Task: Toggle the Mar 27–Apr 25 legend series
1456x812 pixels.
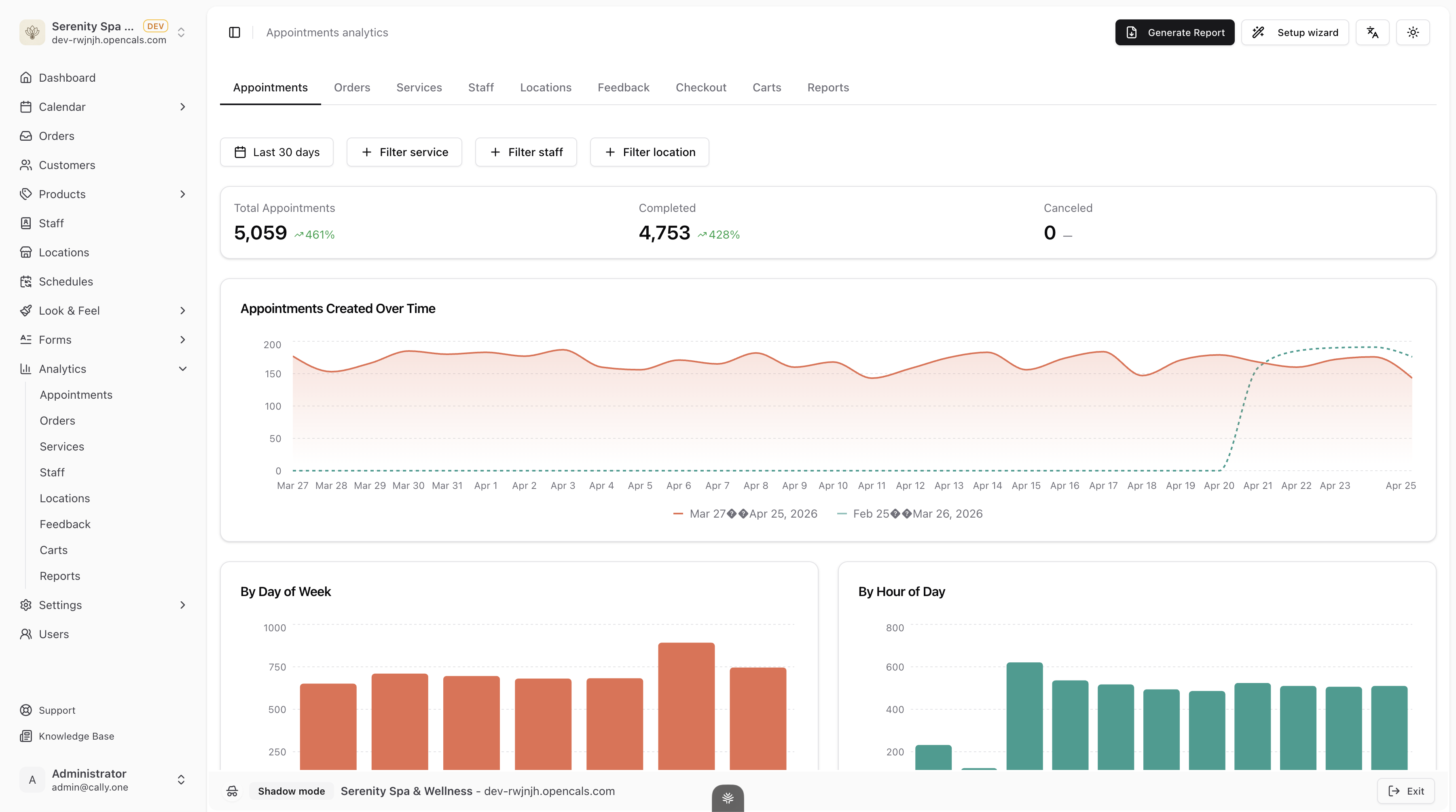Action: (745, 514)
